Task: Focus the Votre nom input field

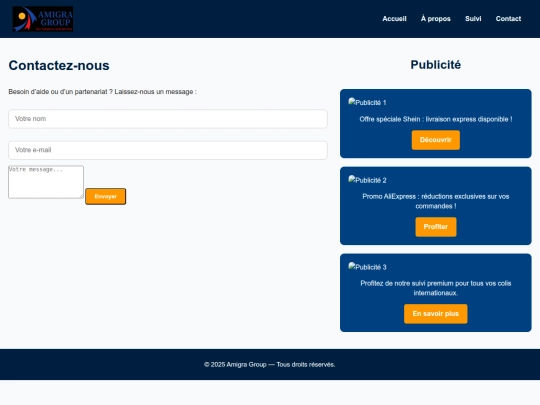Action: point(168,119)
